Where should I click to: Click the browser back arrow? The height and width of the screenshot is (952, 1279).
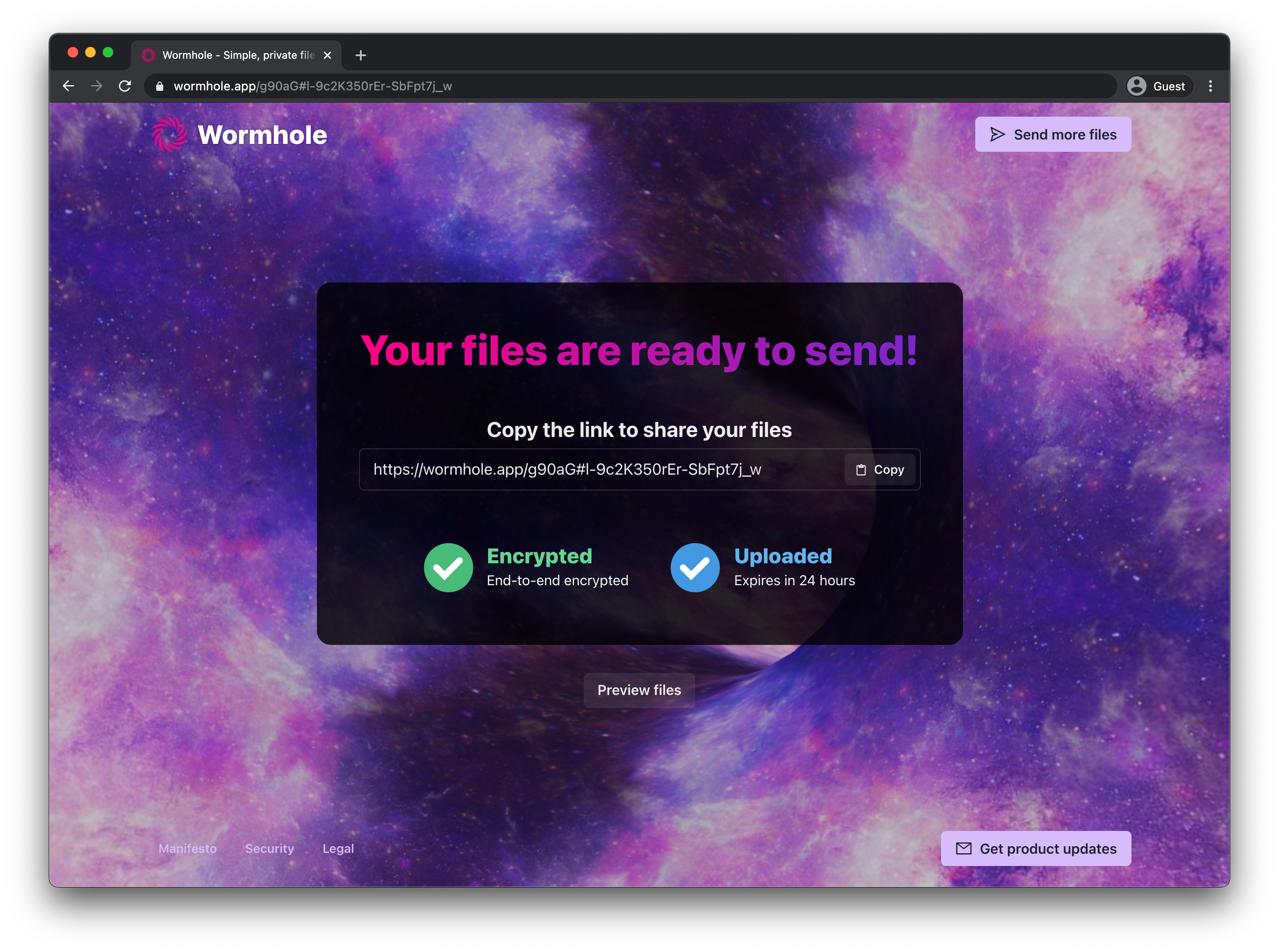click(68, 86)
